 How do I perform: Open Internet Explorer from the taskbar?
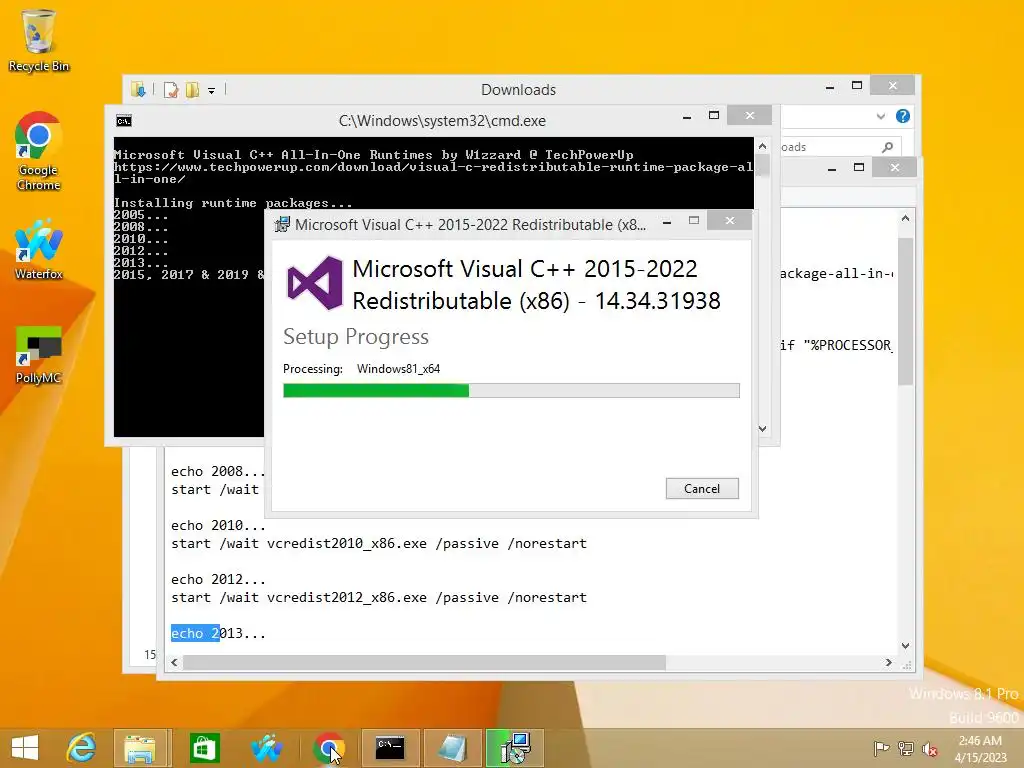(82, 748)
